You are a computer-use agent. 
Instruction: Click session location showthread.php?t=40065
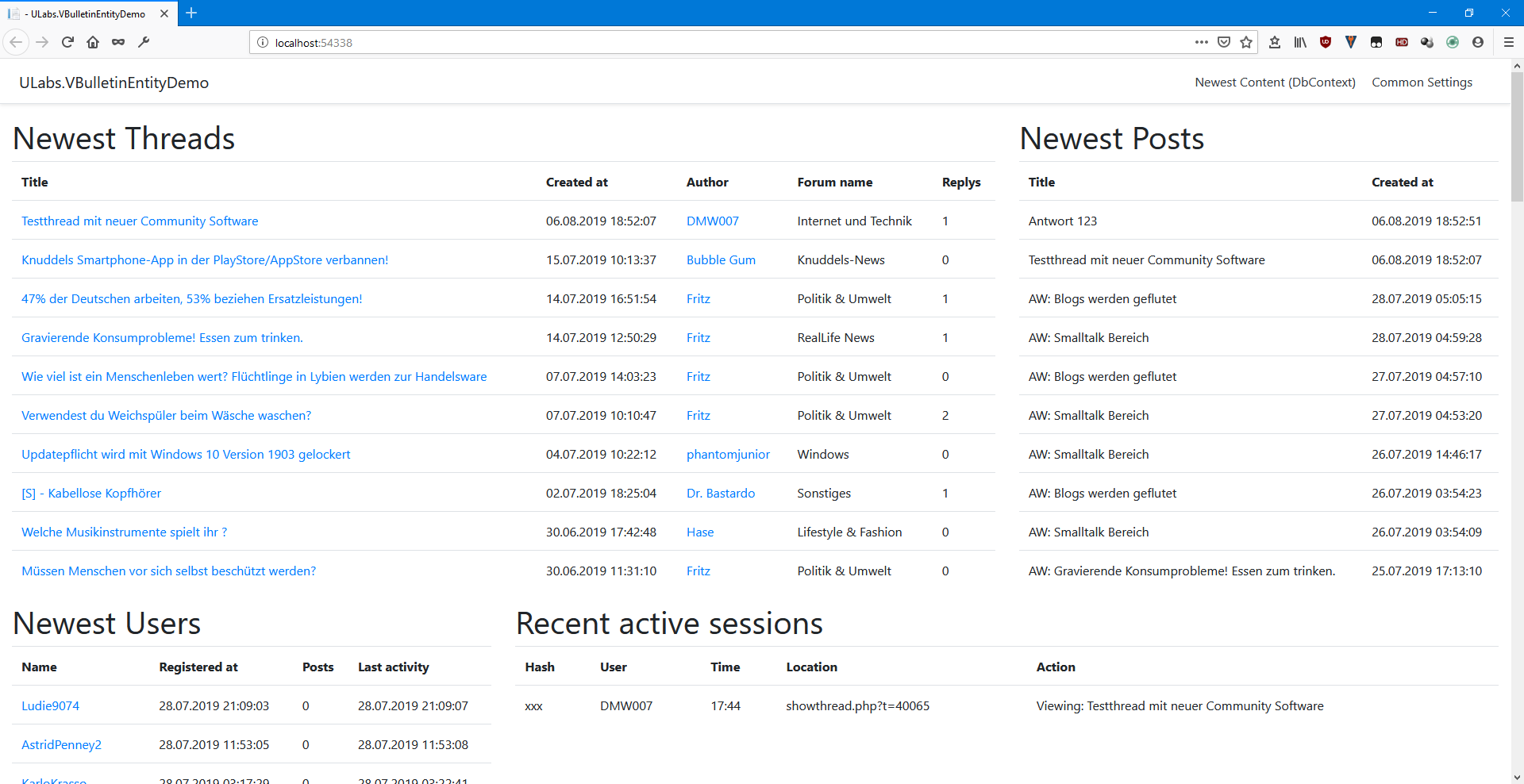click(857, 706)
